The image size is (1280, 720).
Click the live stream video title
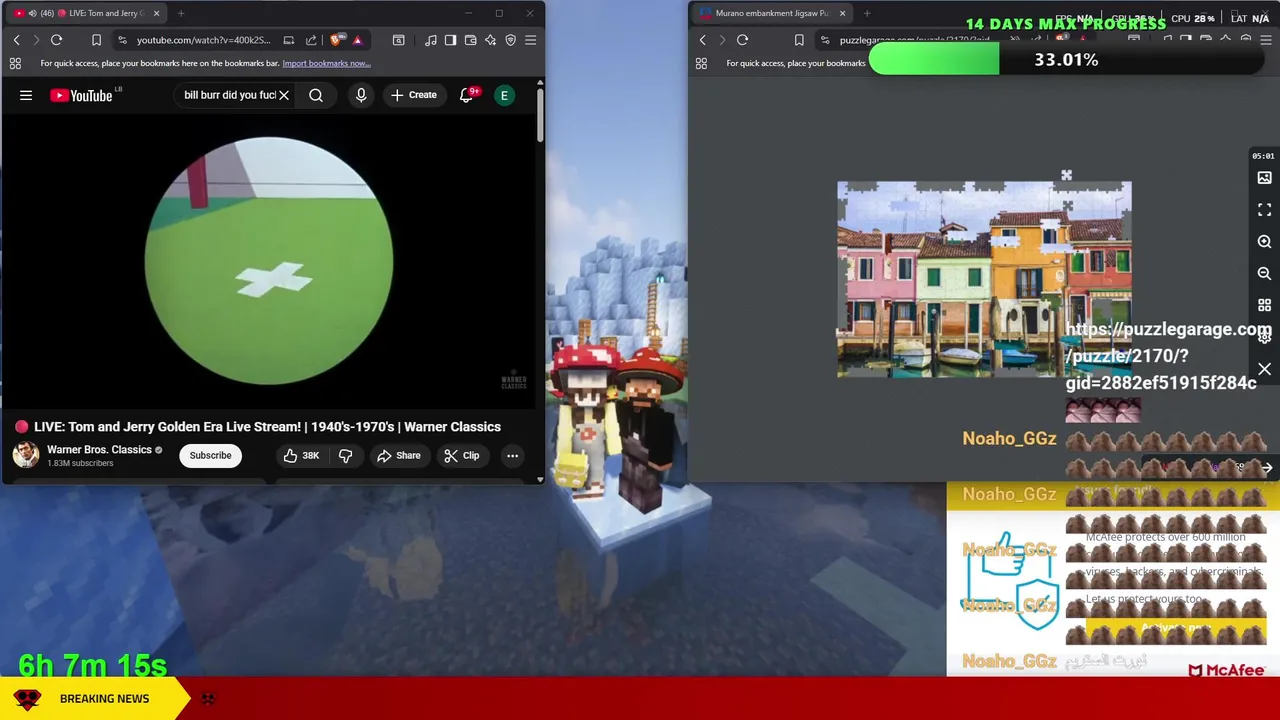click(x=267, y=427)
